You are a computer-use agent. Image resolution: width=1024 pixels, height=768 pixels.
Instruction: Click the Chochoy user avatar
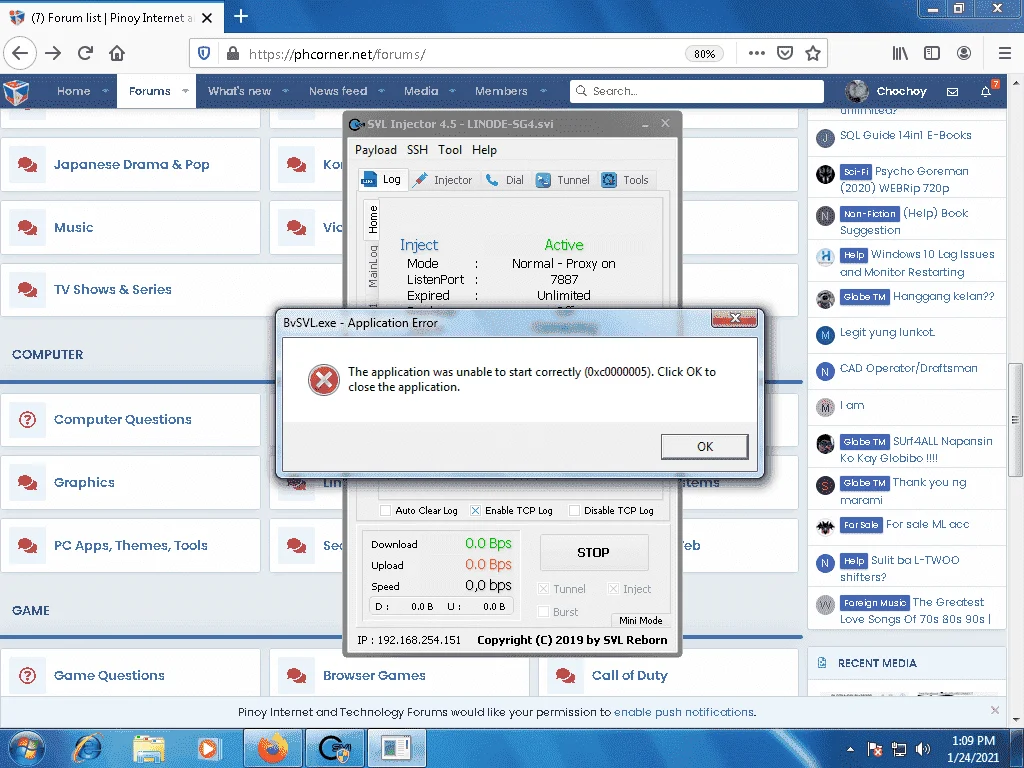[857, 91]
